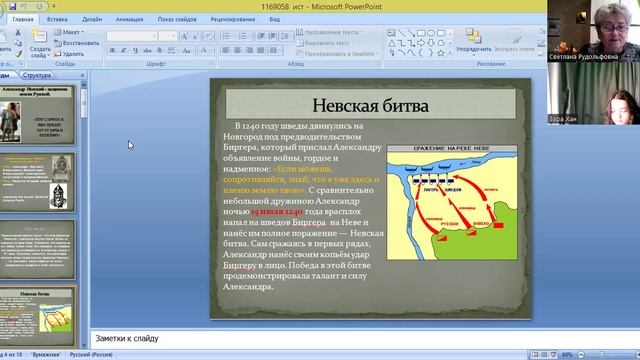Viewport: 640px width, 360px height.
Task: Select the straight line shape
Action: click(402, 33)
